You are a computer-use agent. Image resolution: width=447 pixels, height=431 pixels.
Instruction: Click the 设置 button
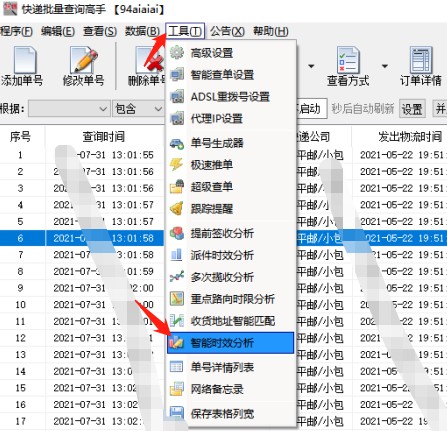(412, 109)
